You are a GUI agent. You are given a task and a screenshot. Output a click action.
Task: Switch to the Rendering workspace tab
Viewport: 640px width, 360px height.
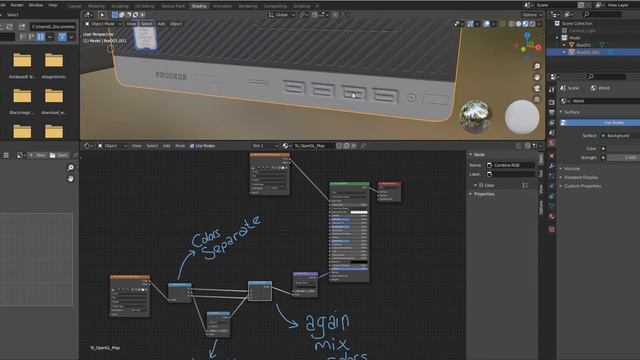coord(248,6)
